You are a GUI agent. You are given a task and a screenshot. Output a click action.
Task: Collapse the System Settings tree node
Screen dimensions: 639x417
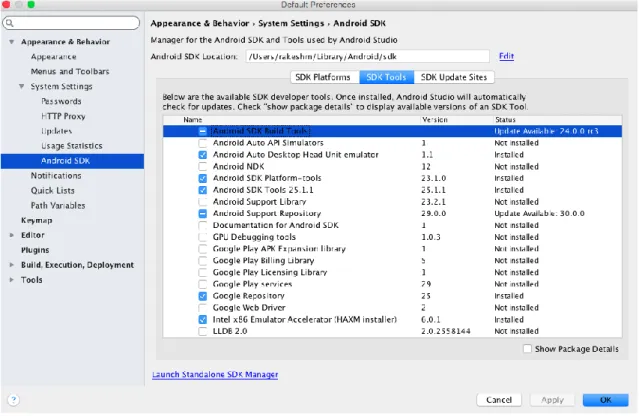coord(22,86)
